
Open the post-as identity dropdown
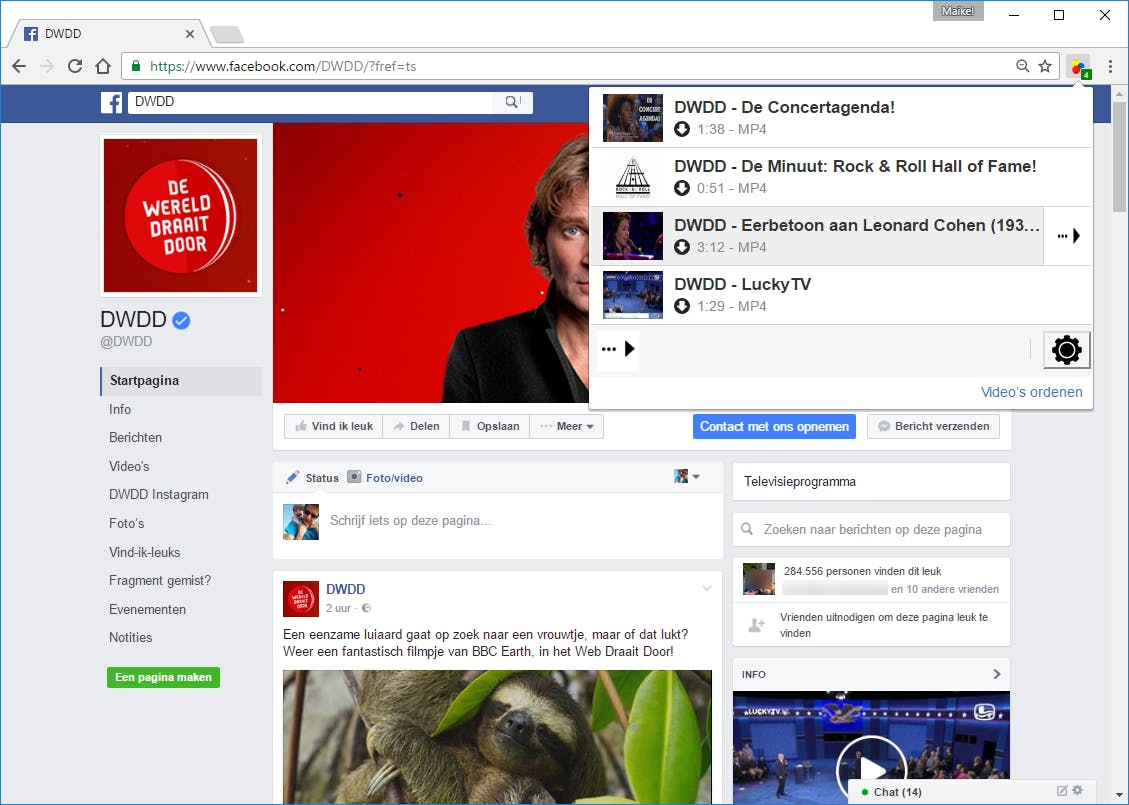[687, 476]
